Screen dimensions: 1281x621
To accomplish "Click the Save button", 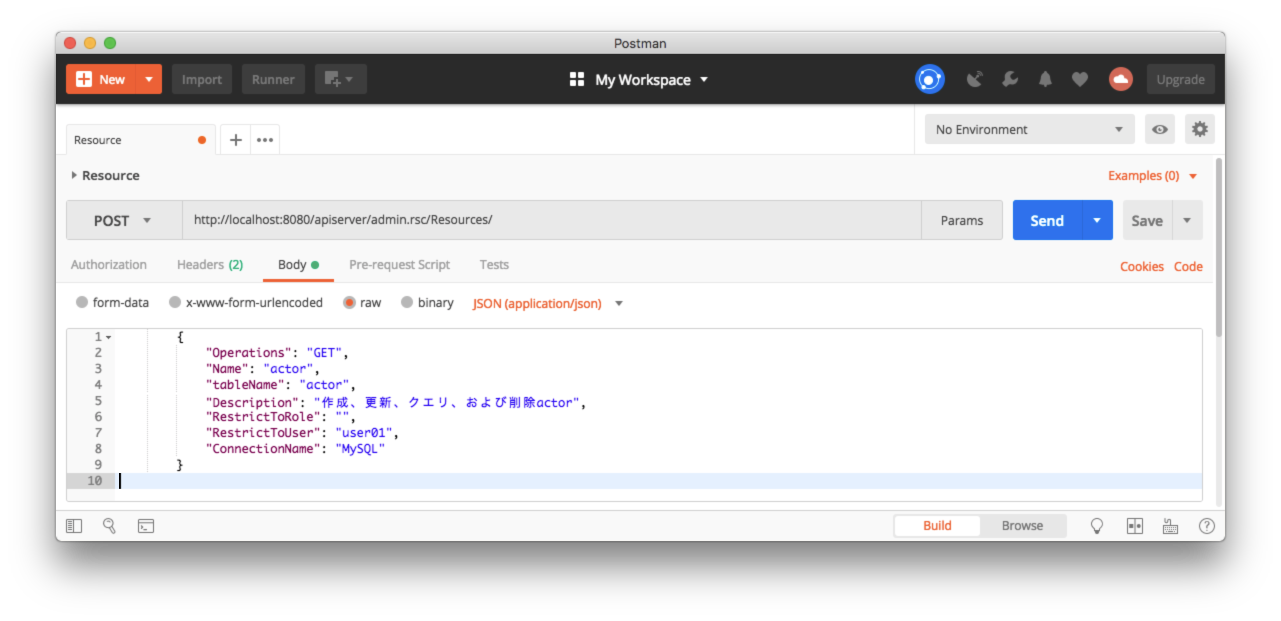I will tap(1147, 220).
